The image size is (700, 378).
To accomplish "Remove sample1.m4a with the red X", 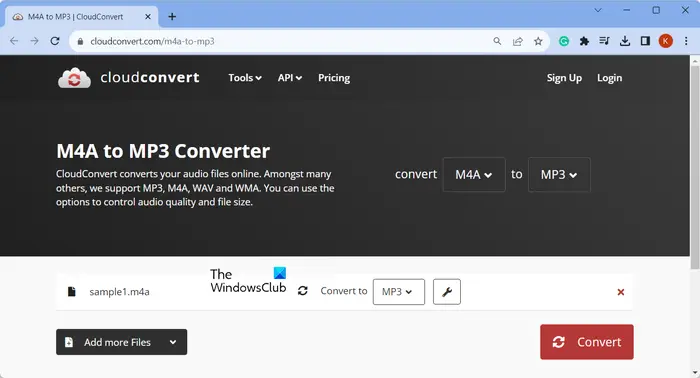I will tap(621, 292).
